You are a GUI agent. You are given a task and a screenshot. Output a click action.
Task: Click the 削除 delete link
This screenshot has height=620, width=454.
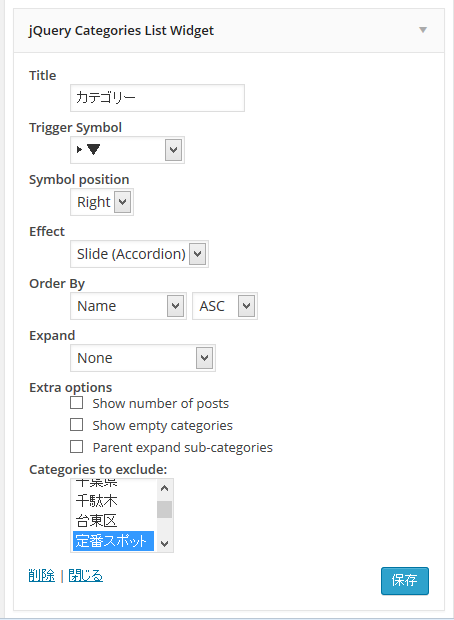pyautogui.click(x=42, y=576)
